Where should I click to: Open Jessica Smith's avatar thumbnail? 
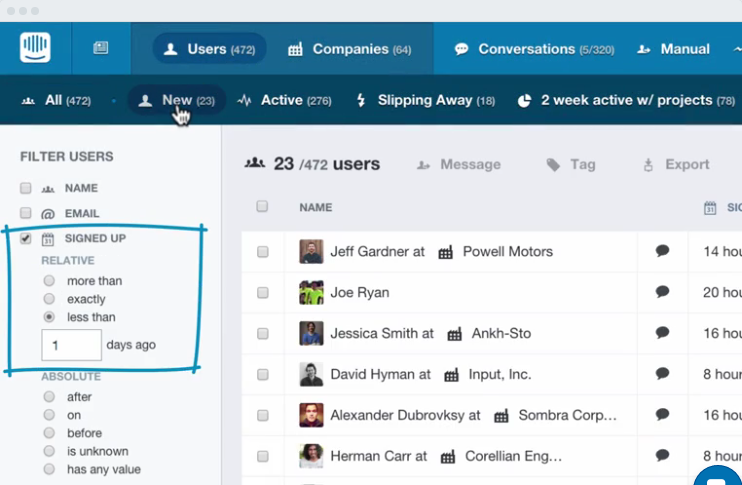point(311,333)
